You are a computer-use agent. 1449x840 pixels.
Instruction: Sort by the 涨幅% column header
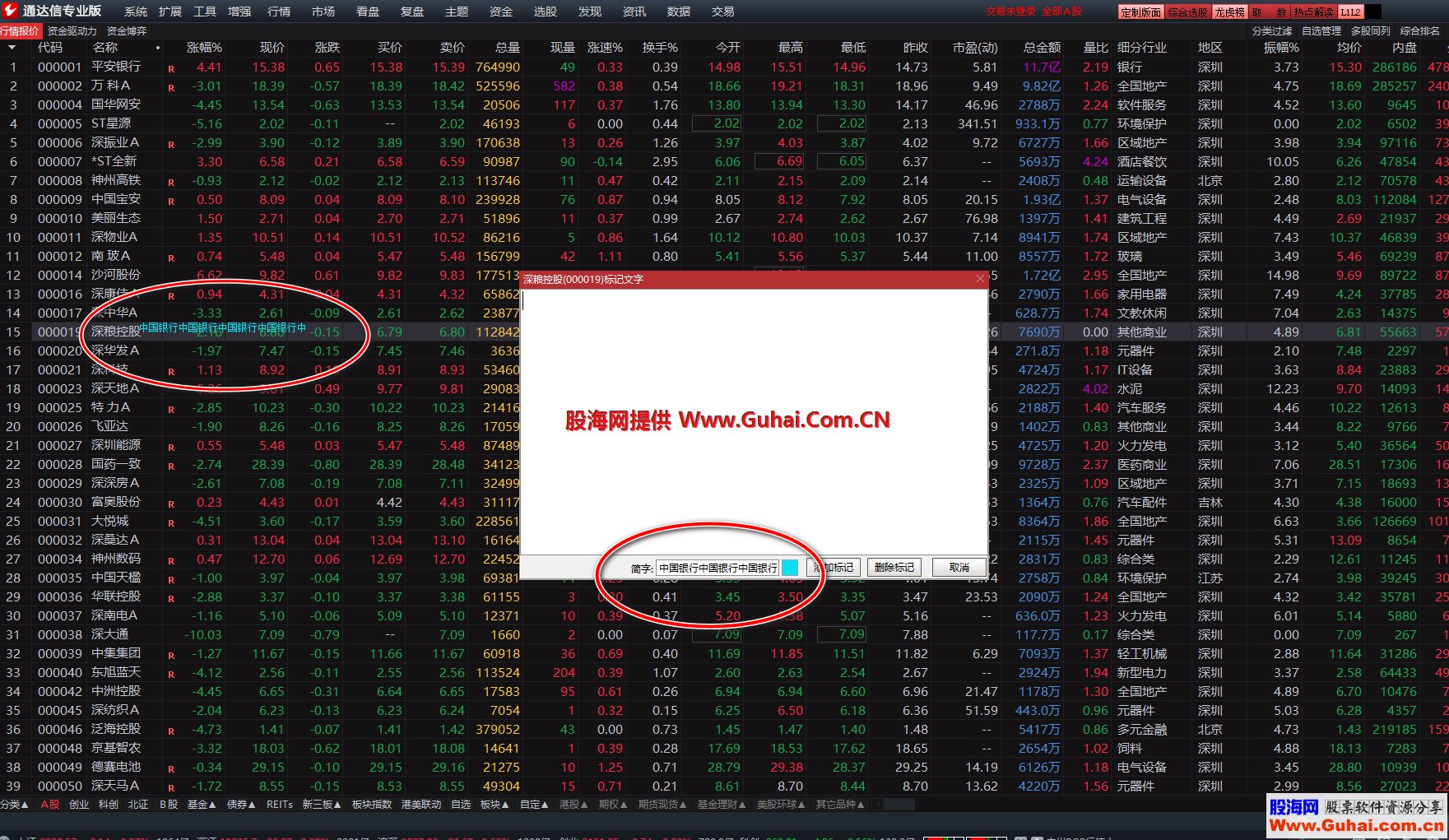204,48
